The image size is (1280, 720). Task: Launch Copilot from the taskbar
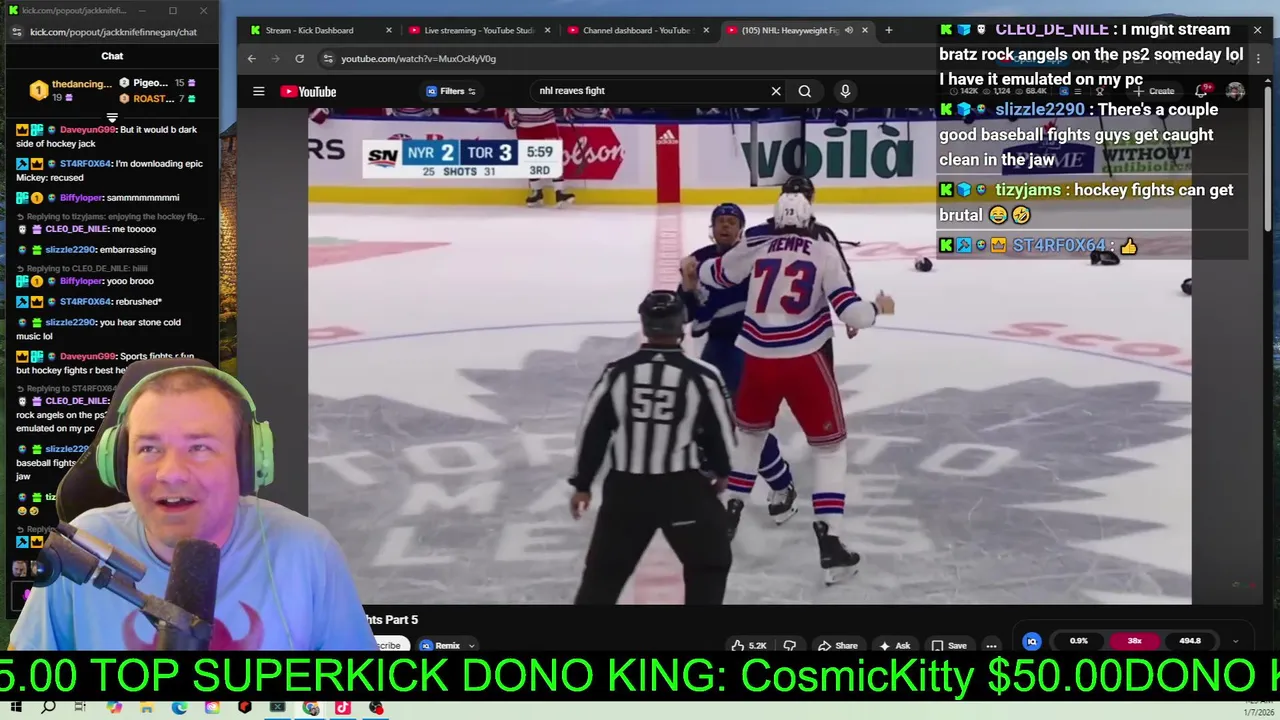pos(114,708)
